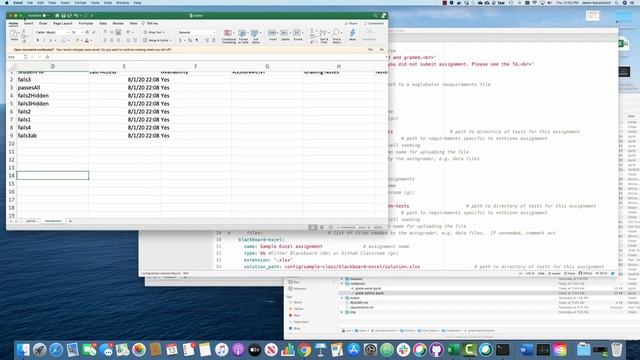Select README.md file in Finder window

pyautogui.click(x=359, y=303)
